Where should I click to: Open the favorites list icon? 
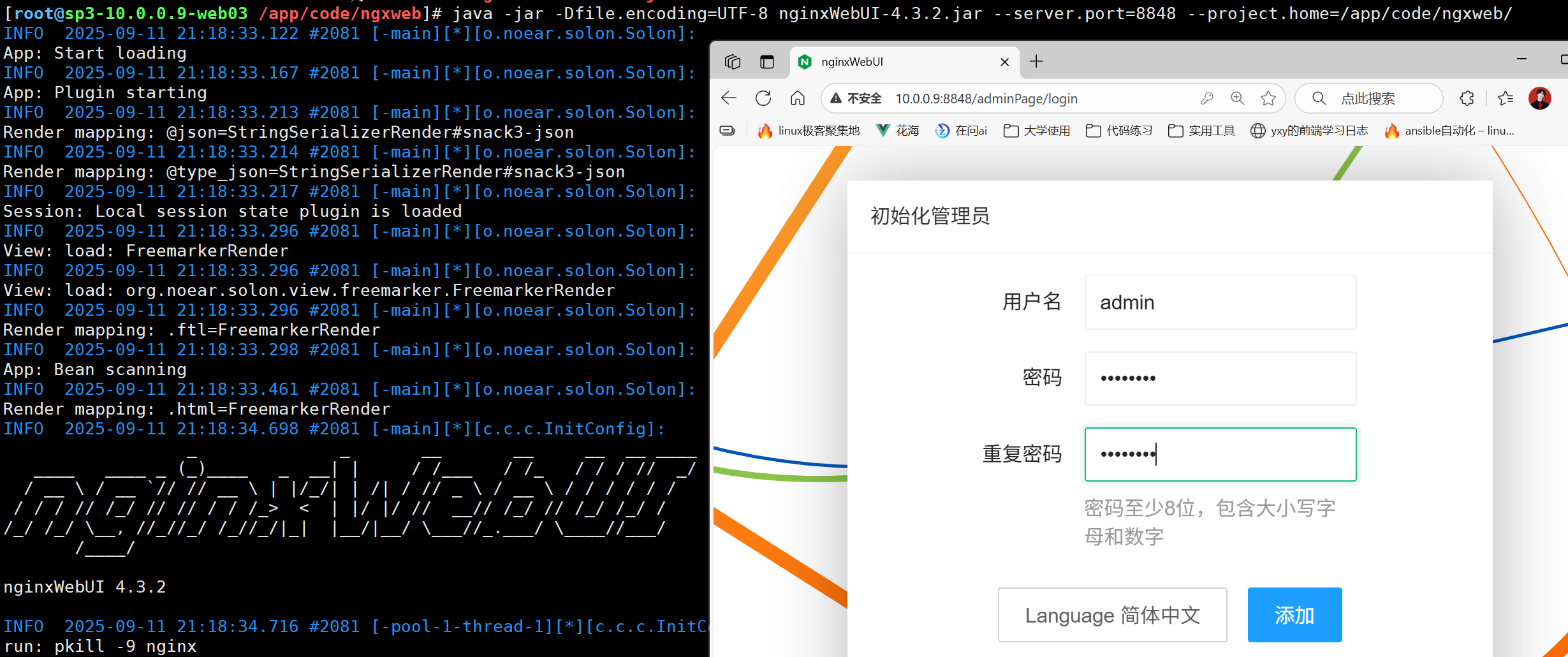(x=1506, y=98)
